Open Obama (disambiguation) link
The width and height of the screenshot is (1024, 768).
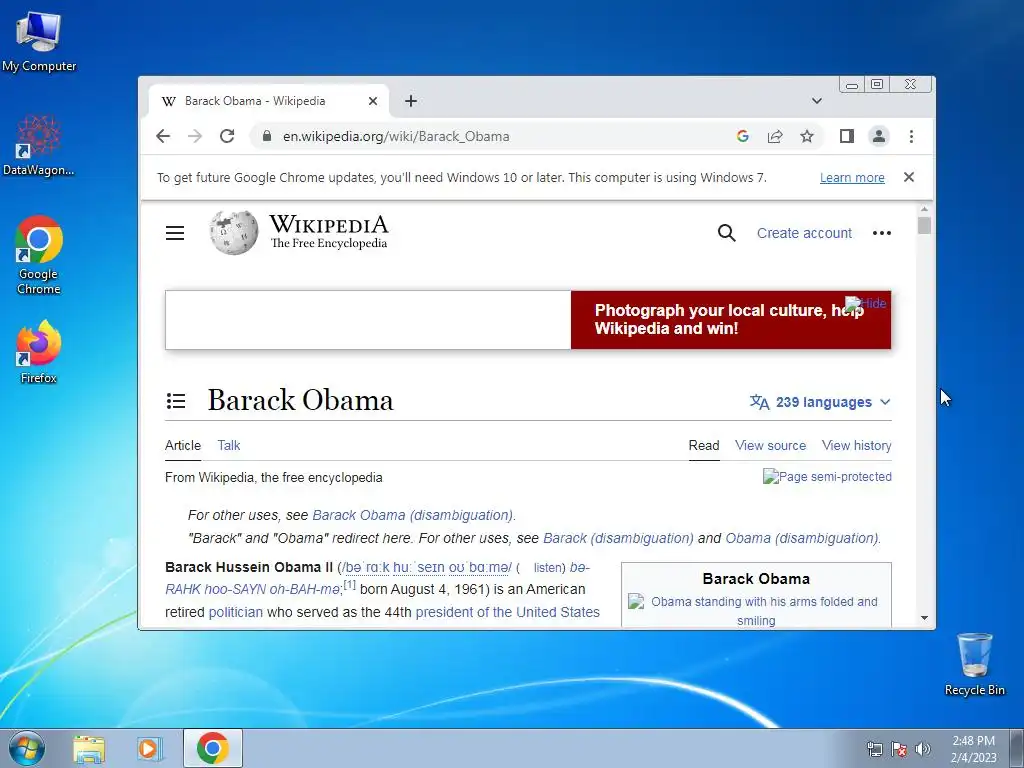(x=802, y=538)
